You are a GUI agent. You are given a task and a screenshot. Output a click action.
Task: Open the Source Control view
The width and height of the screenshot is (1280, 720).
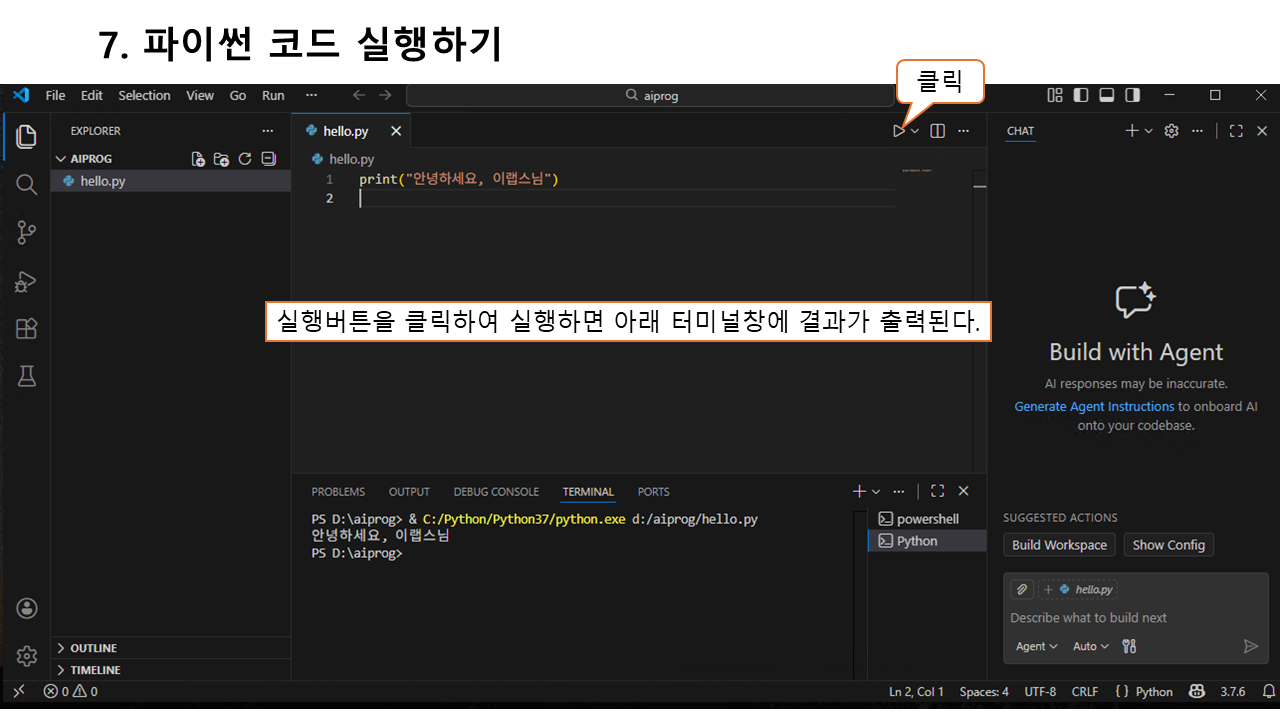point(27,233)
